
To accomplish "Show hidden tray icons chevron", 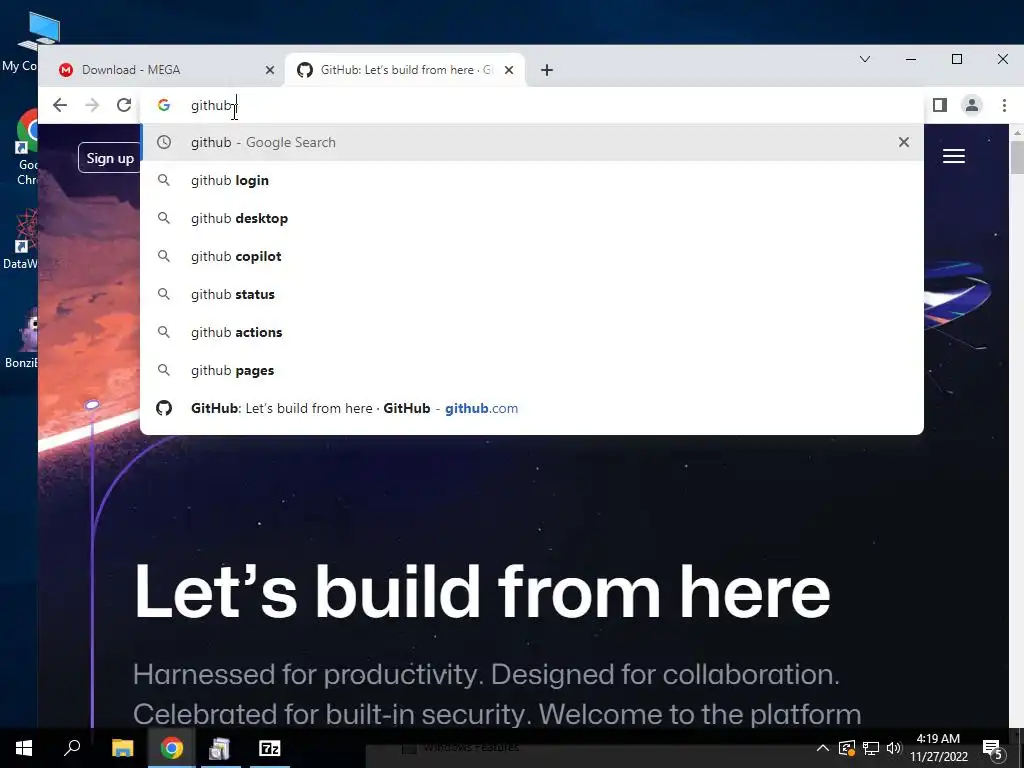I will click(x=823, y=748).
